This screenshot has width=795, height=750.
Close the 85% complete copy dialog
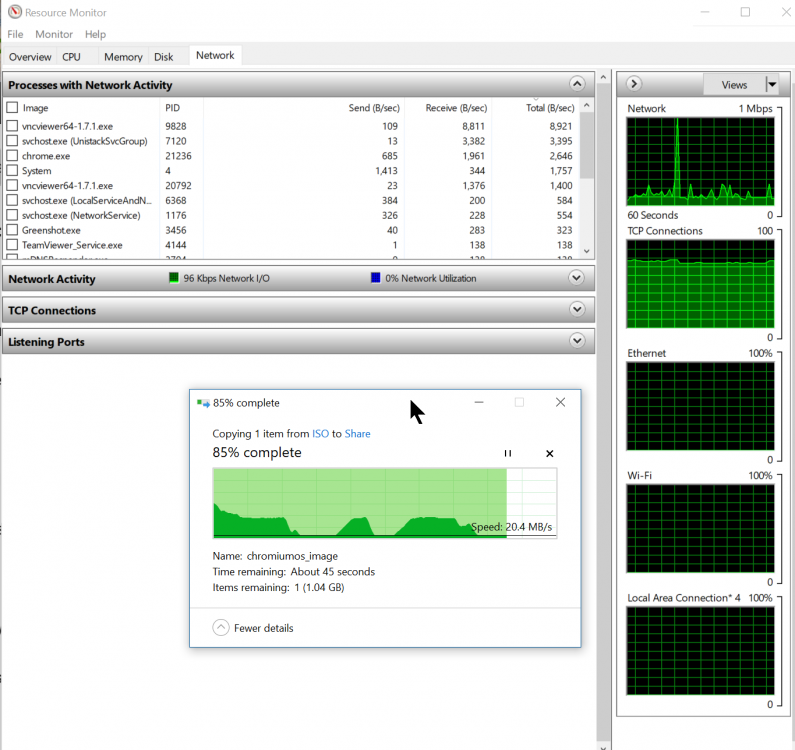click(x=560, y=402)
